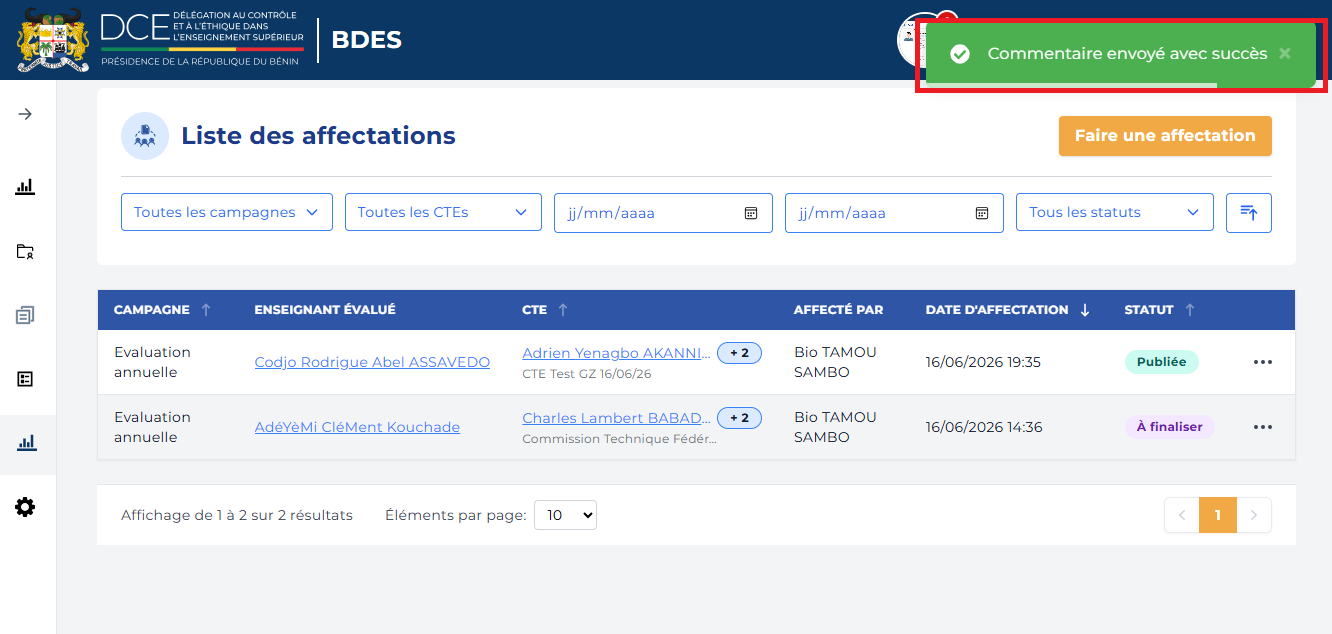Click the DCE delegation logo

pyautogui.click(x=202, y=40)
